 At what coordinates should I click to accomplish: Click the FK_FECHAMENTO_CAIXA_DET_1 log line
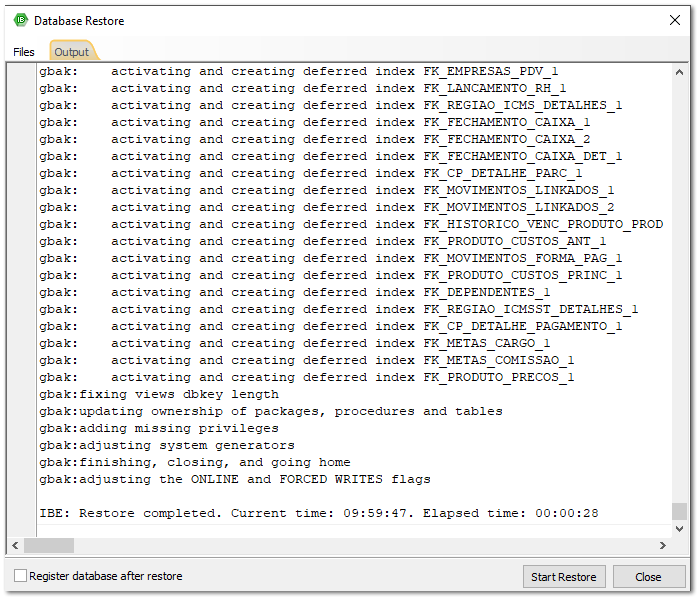(x=331, y=156)
